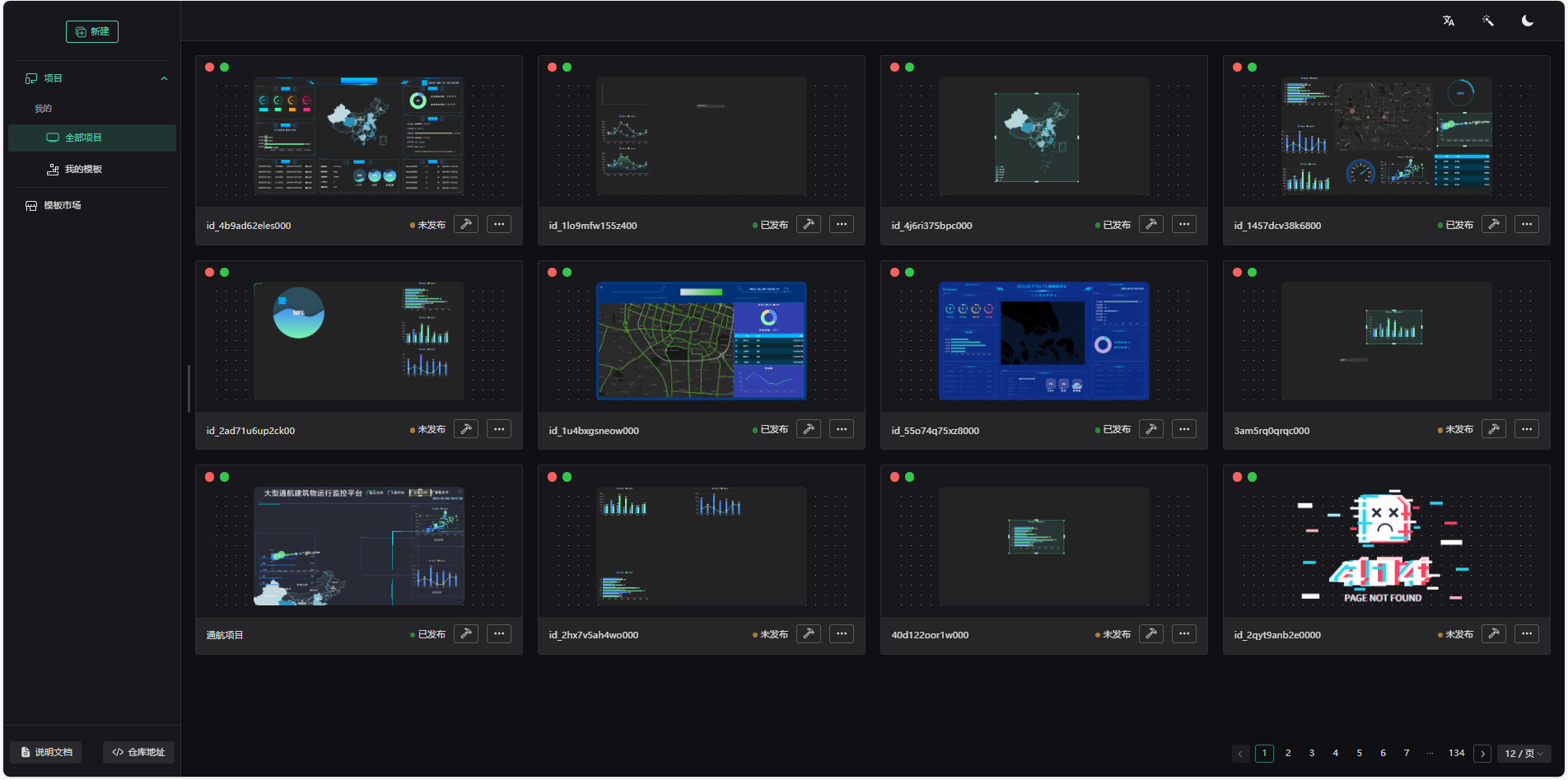Click edit hammer icon for id_4b9ad62eles000
This screenshot has height=780, width=1568.
466,224
